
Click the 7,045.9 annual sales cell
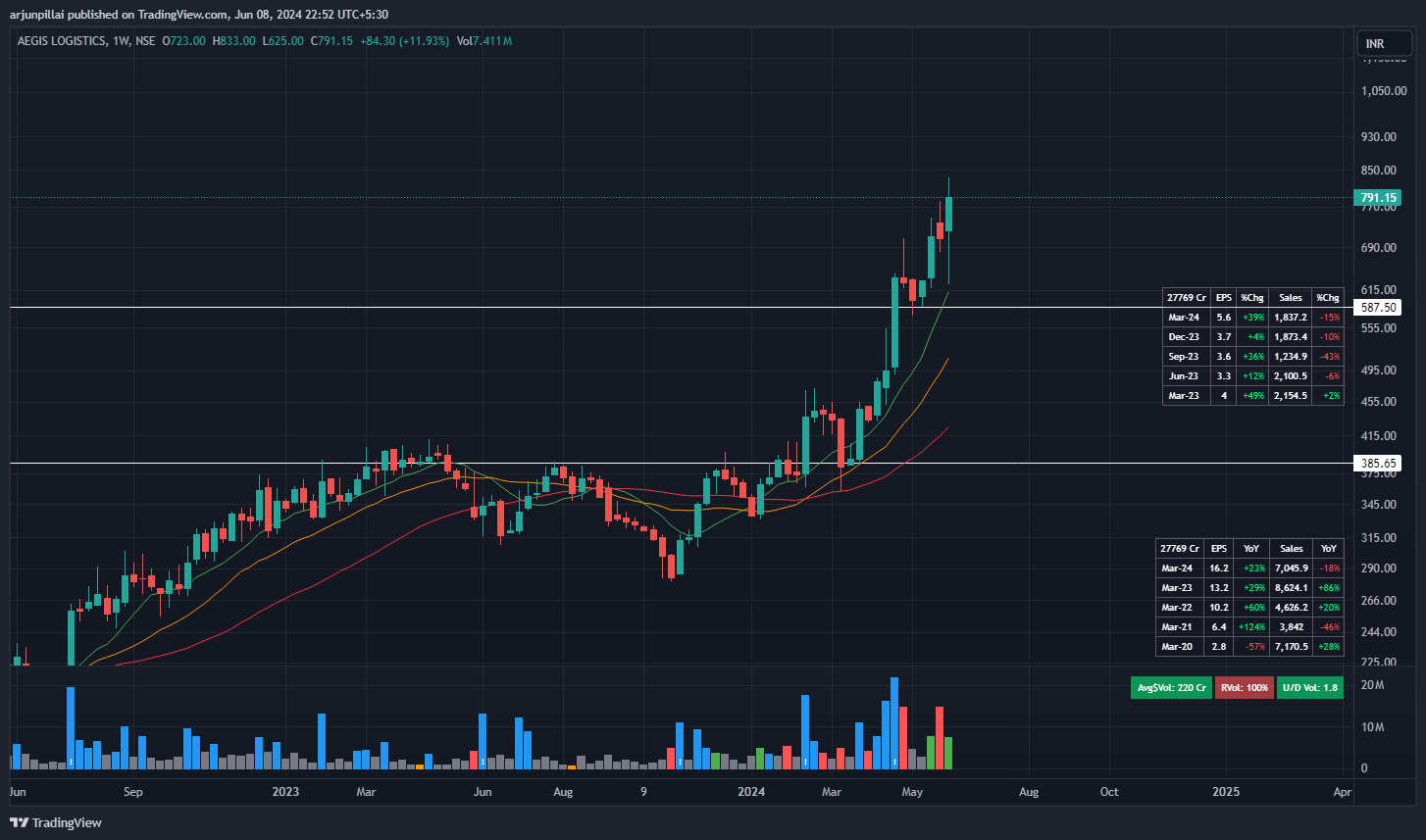point(1291,568)
